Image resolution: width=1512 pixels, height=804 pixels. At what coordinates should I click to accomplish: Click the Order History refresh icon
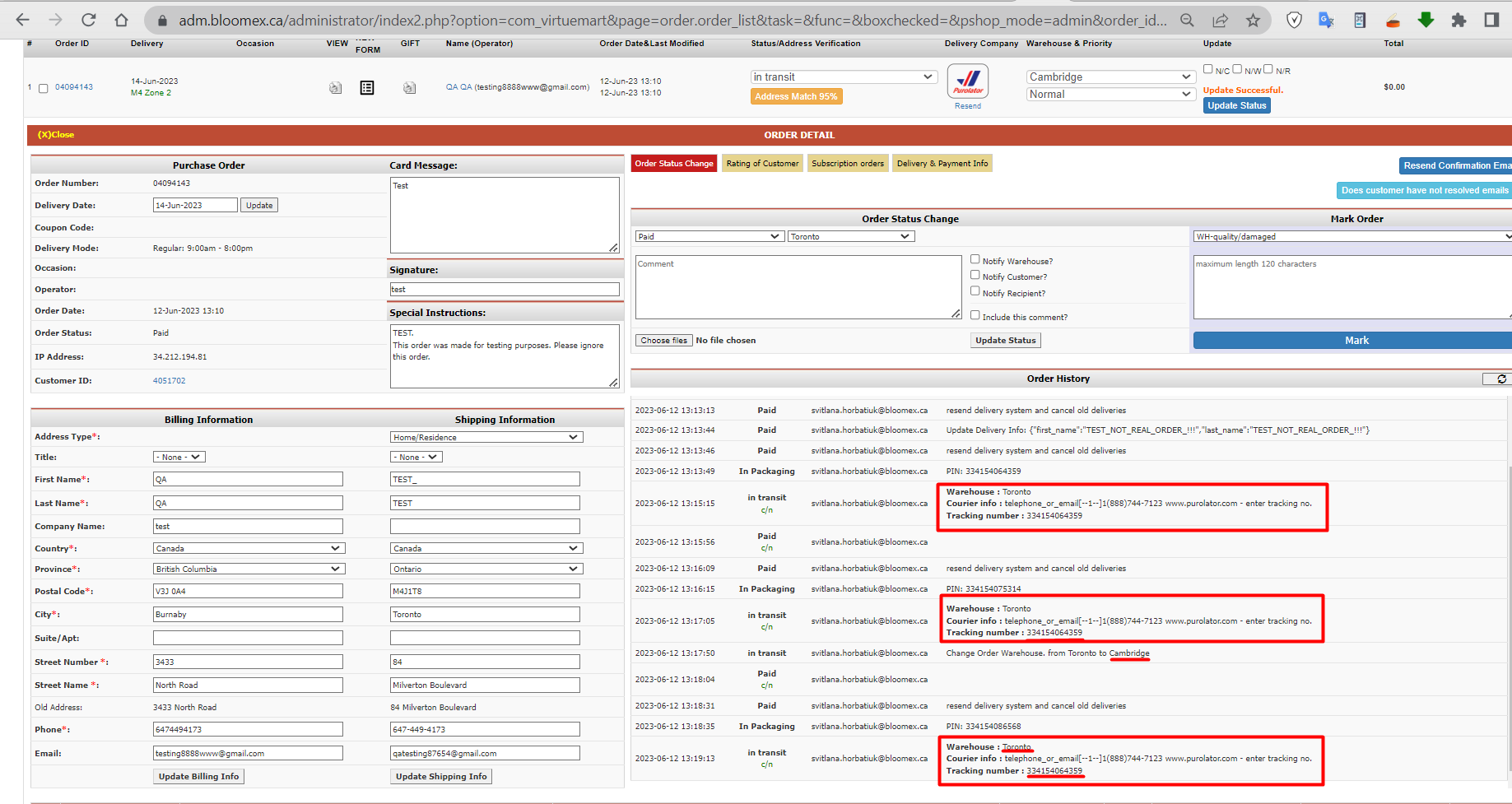point(1501,379)
